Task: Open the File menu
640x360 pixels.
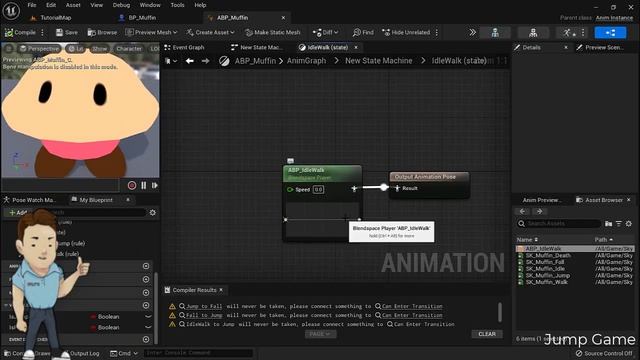Action: coord(32,5)
